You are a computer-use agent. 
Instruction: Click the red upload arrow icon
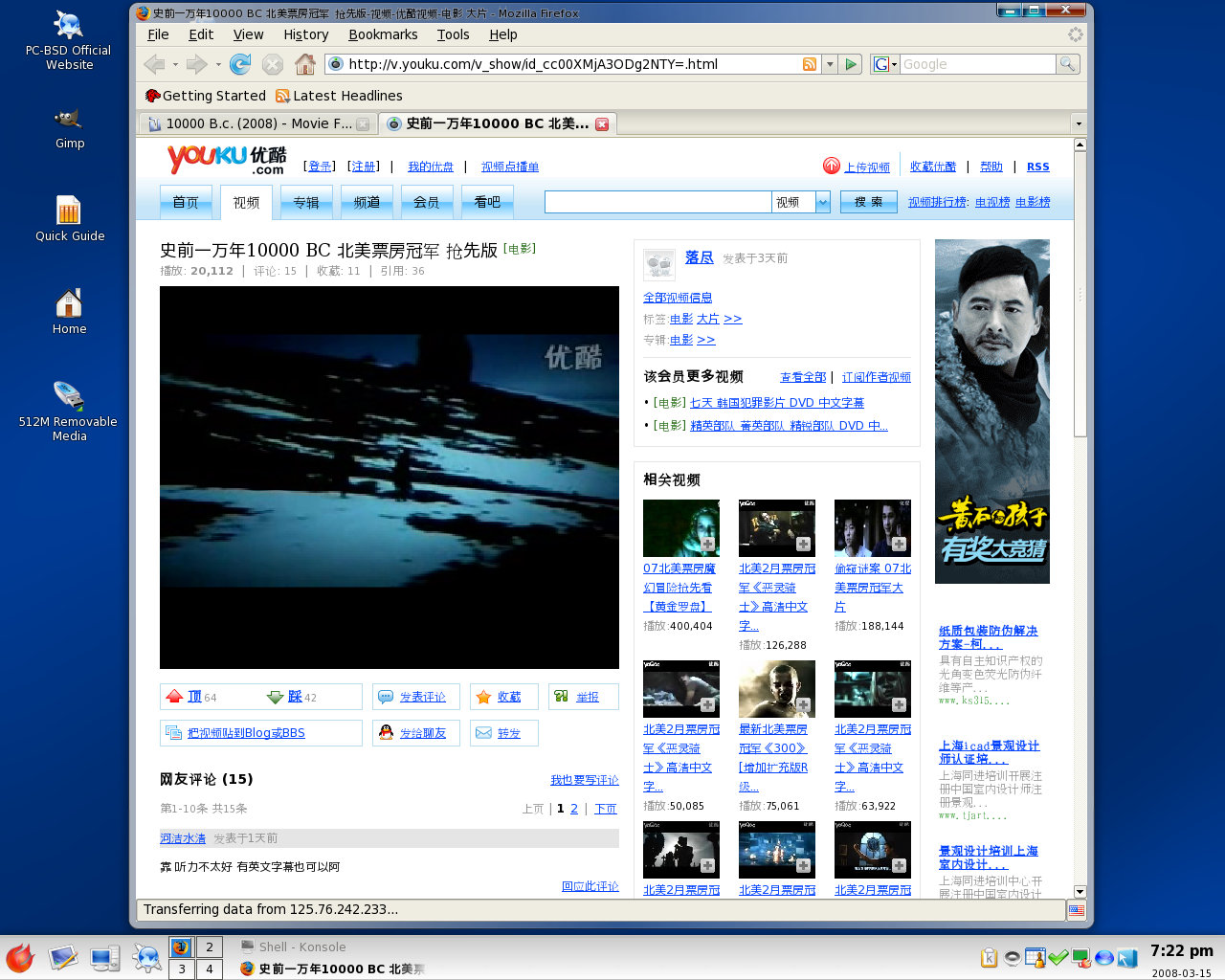pyautogui.click(x=831, y=166)
